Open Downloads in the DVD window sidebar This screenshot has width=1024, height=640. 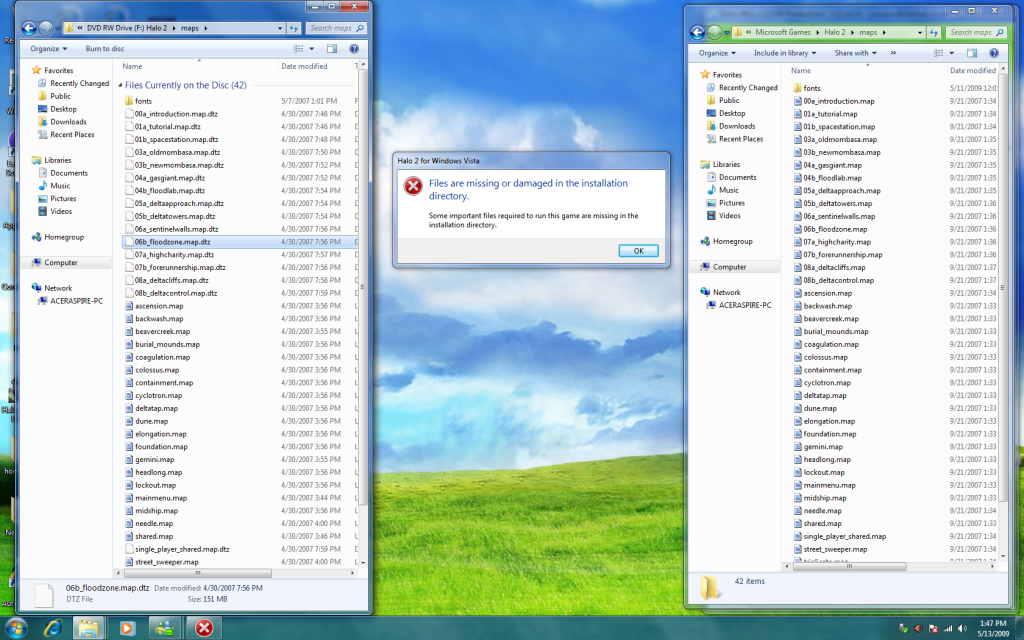tap(68, 121)
